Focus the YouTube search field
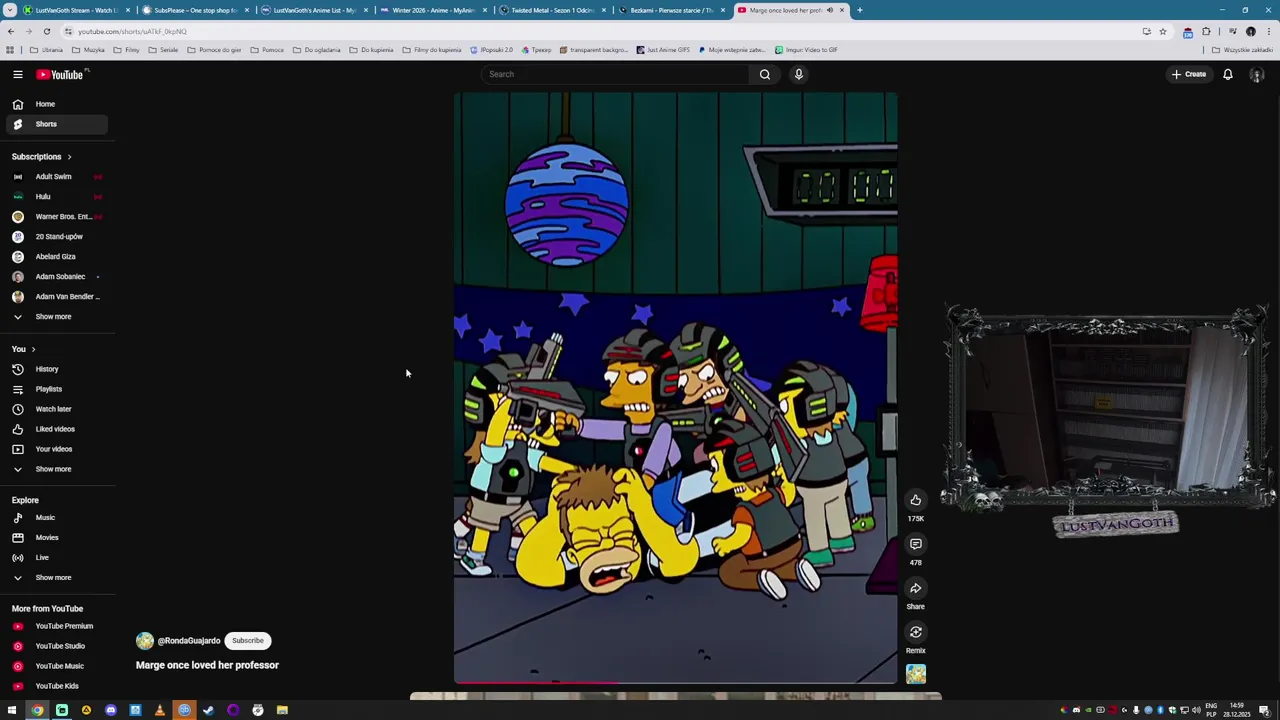 click(614, 74)
